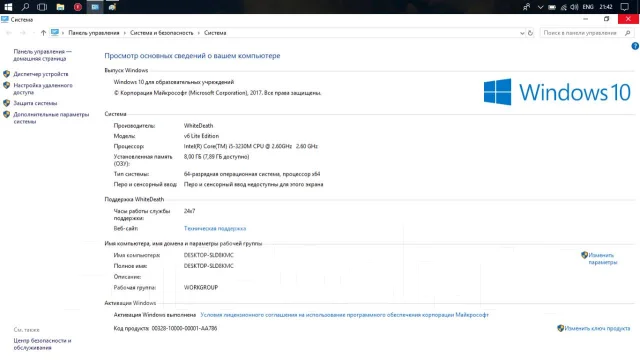This screenshot has width=640, height=360.
Task: Open recent locations dropdown arrow
Action: tap(33, 33)
